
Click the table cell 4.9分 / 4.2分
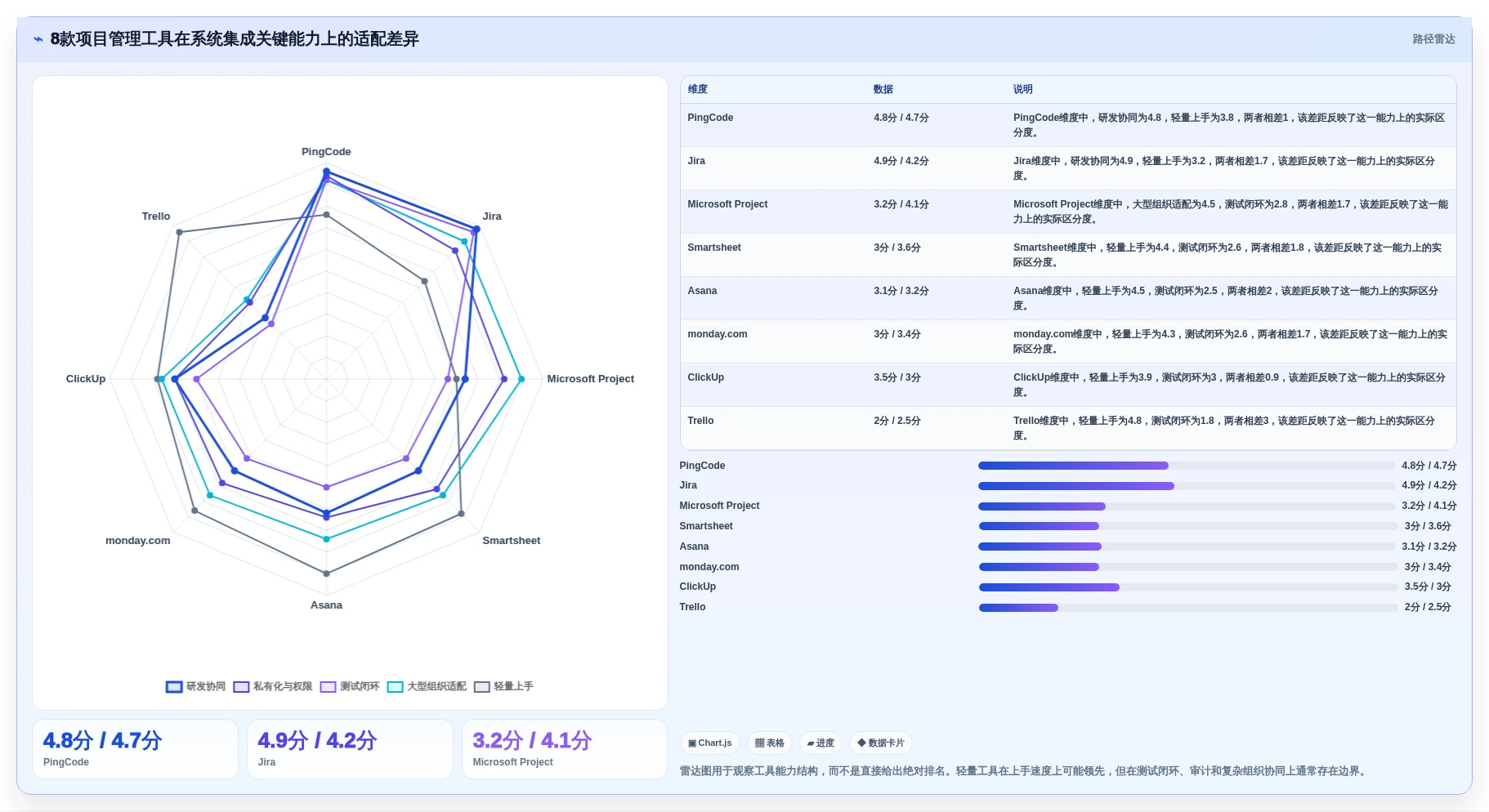901,161
